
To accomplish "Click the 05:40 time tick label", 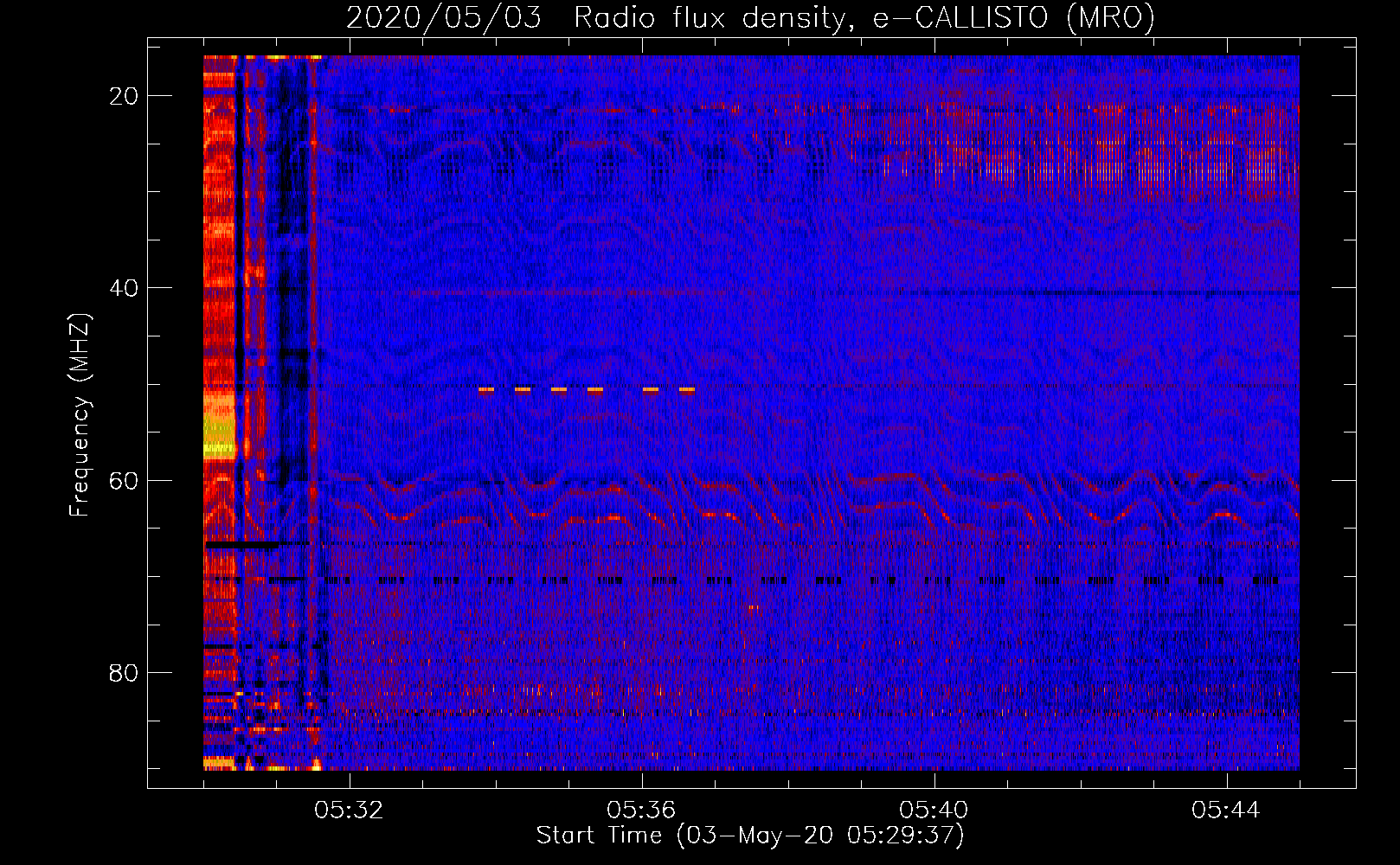I will tap(934, 811).
